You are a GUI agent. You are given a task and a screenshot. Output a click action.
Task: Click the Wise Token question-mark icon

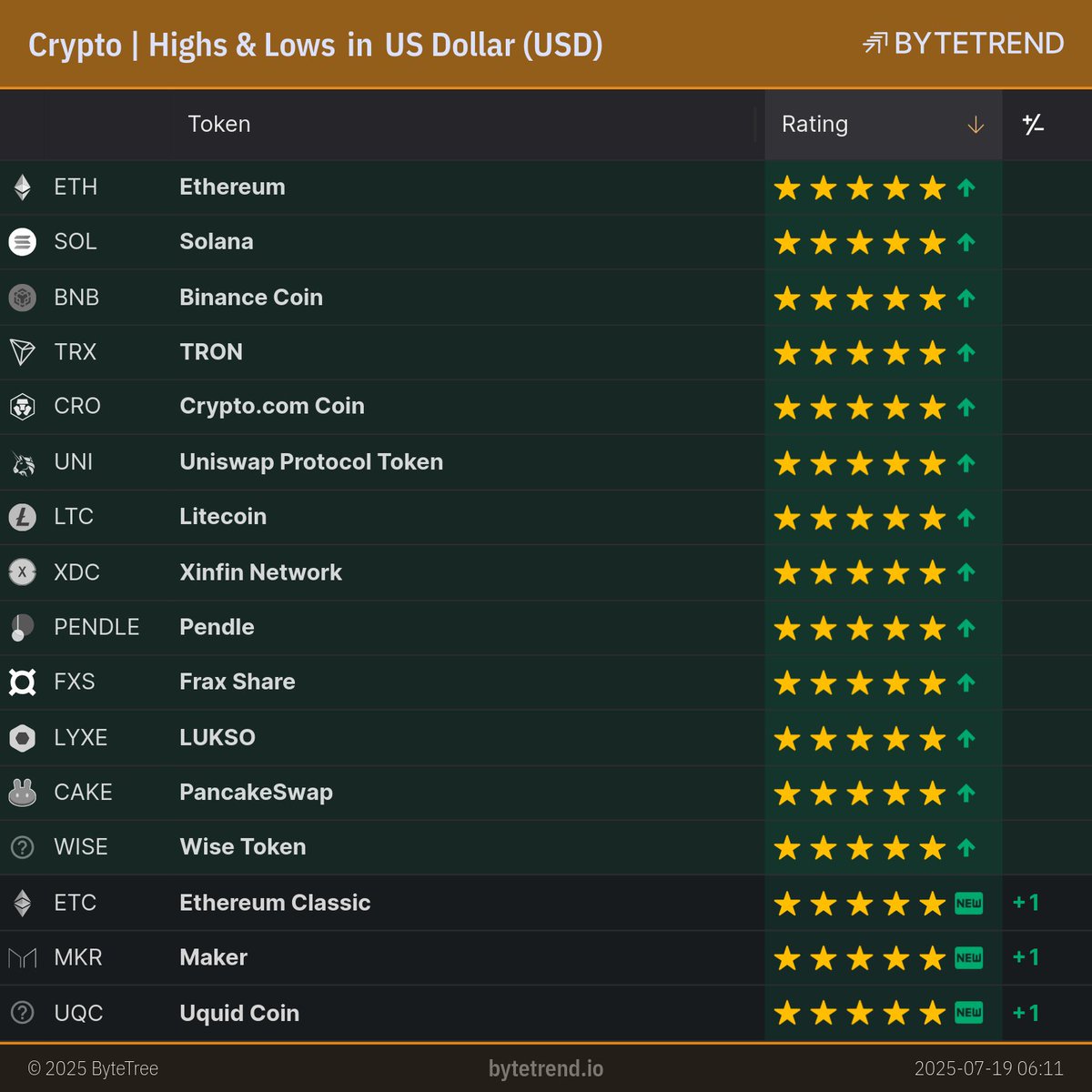[x=22, y=847]
